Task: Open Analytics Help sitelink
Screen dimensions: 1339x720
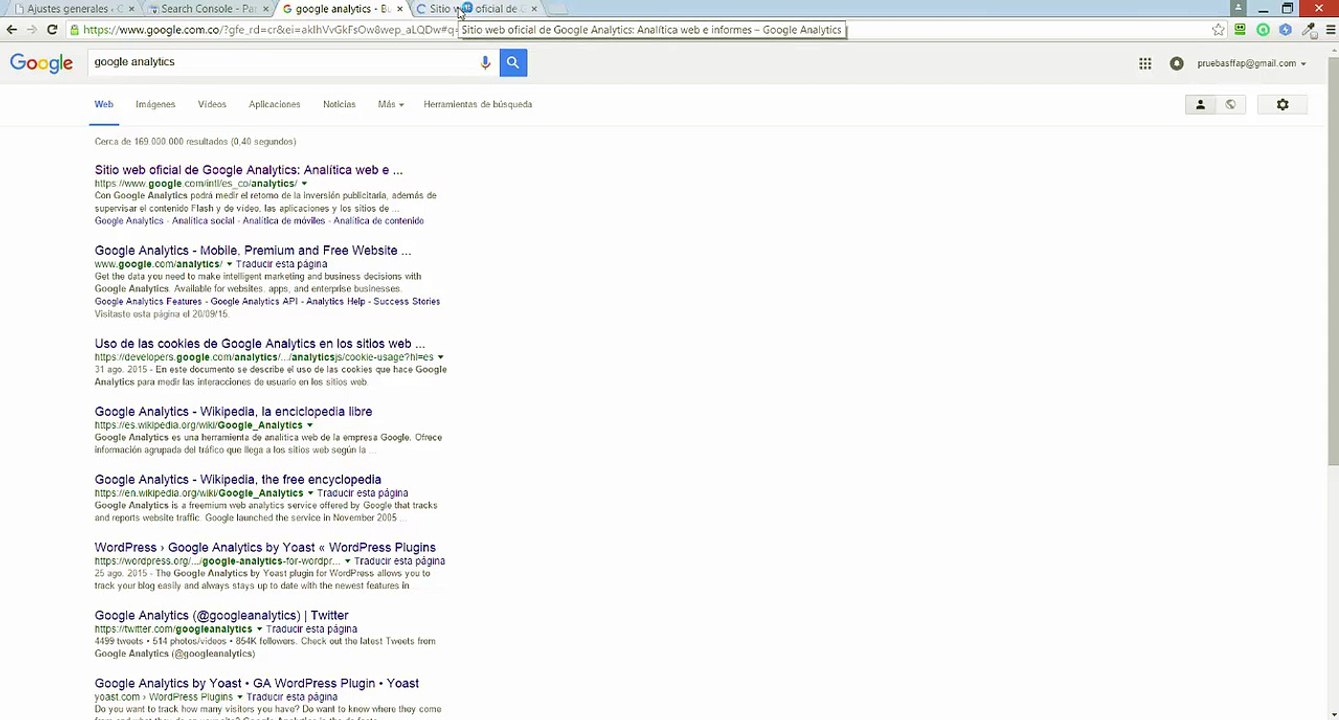Action: [336, 301]
